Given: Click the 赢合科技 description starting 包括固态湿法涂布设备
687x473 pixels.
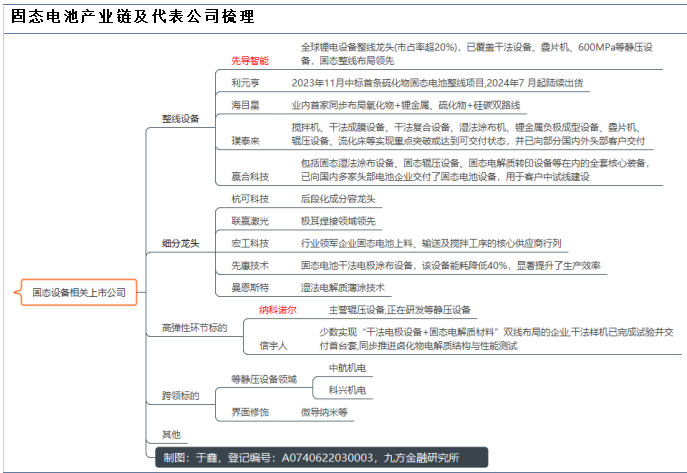Looking at the screenshot, I should pyautogui.click(x=475, y=170).
